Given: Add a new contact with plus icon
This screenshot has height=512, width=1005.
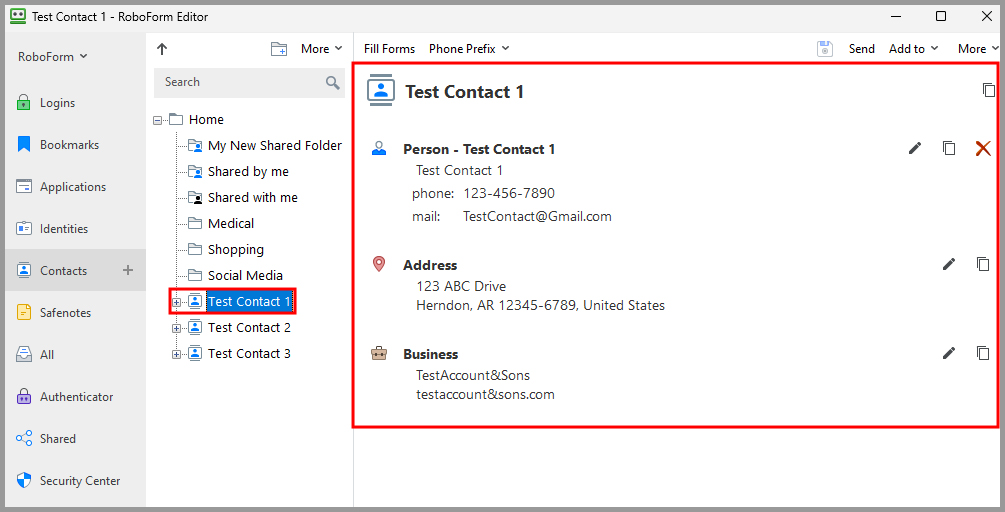Looking at the screenshot, I should (128, 270).
